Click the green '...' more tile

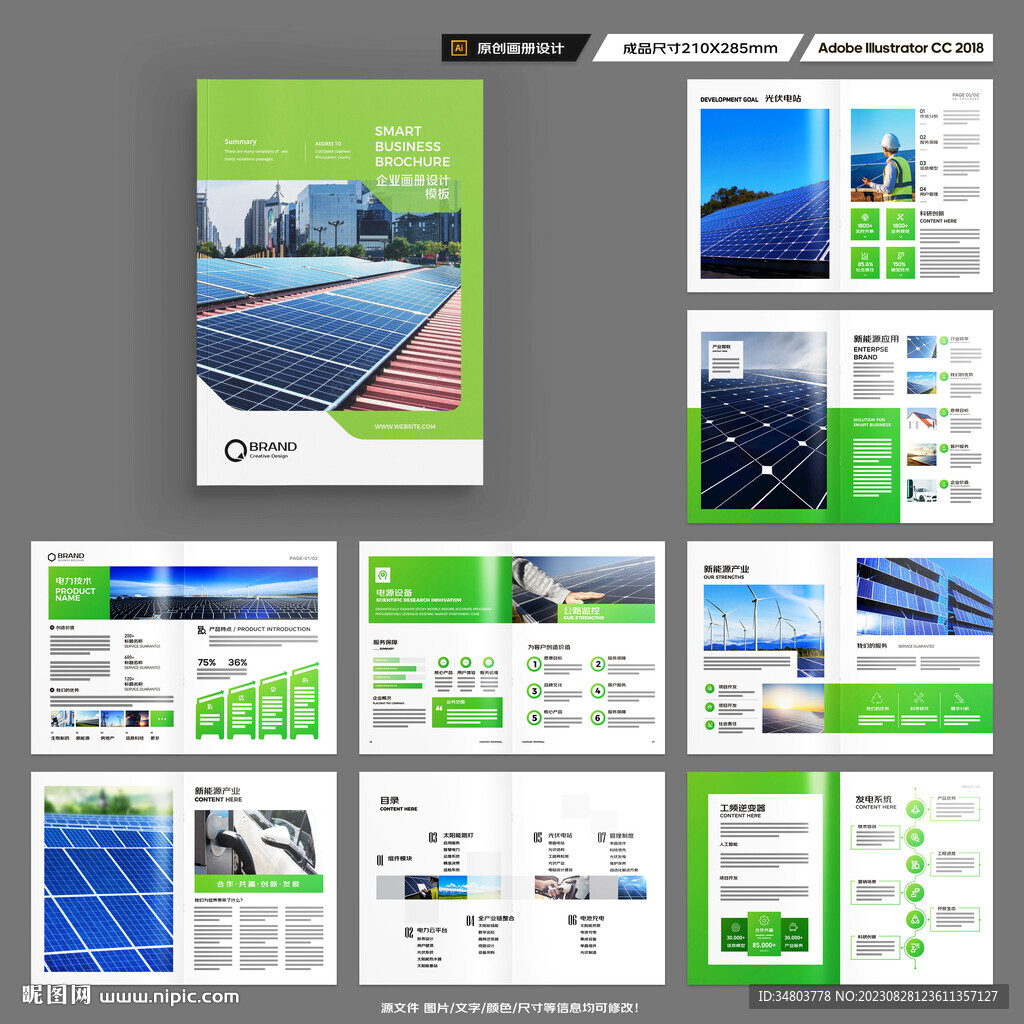(x=162, y=719)
